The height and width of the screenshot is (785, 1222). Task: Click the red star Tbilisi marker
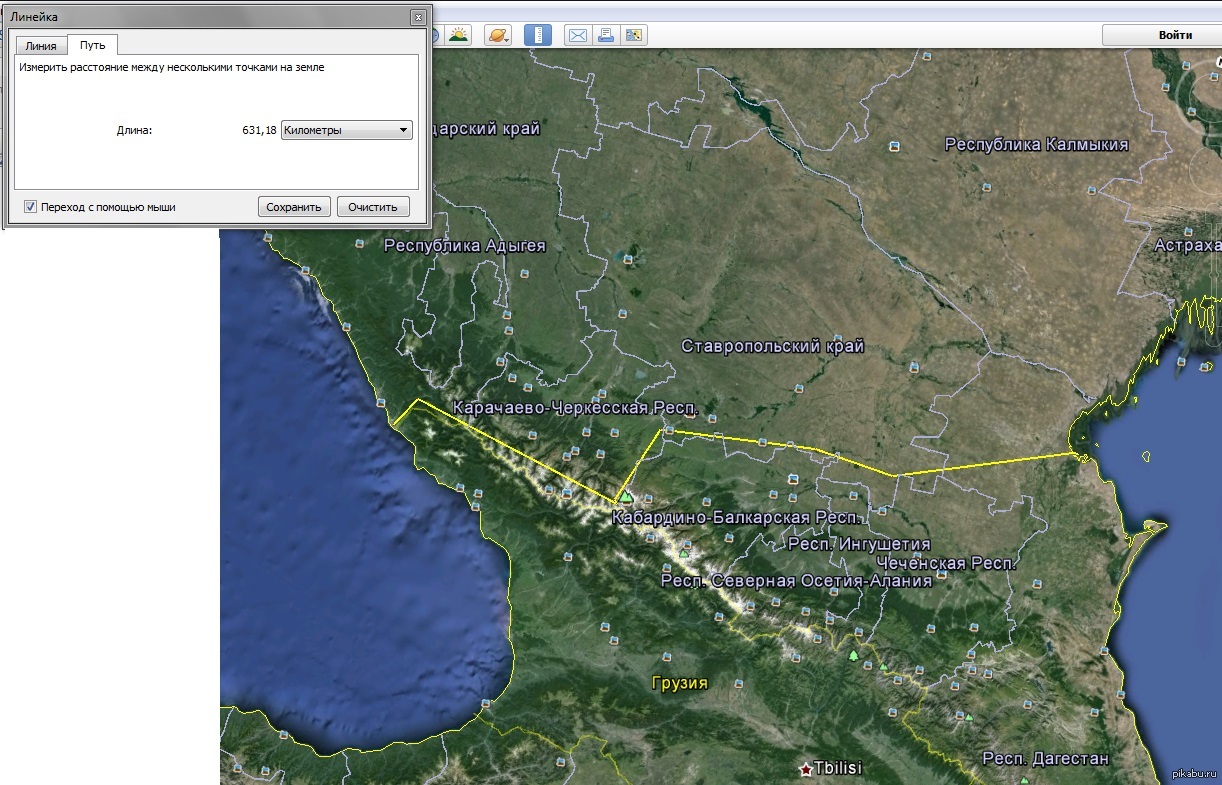pos(806,769)
